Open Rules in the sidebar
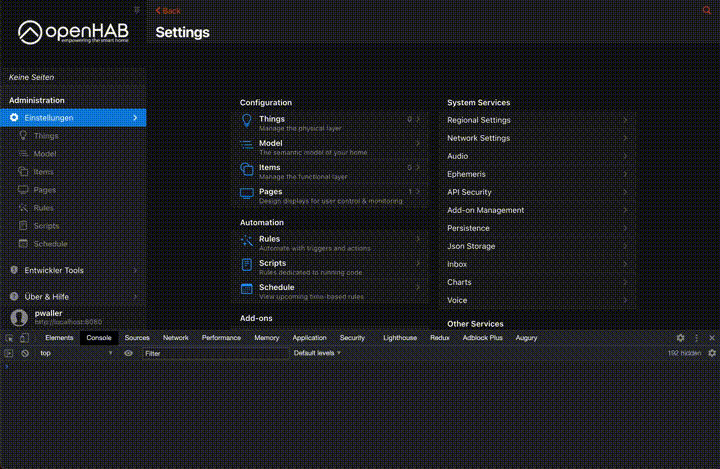The height and width of the screenshot is (469, 720). [x=73, y=208]
